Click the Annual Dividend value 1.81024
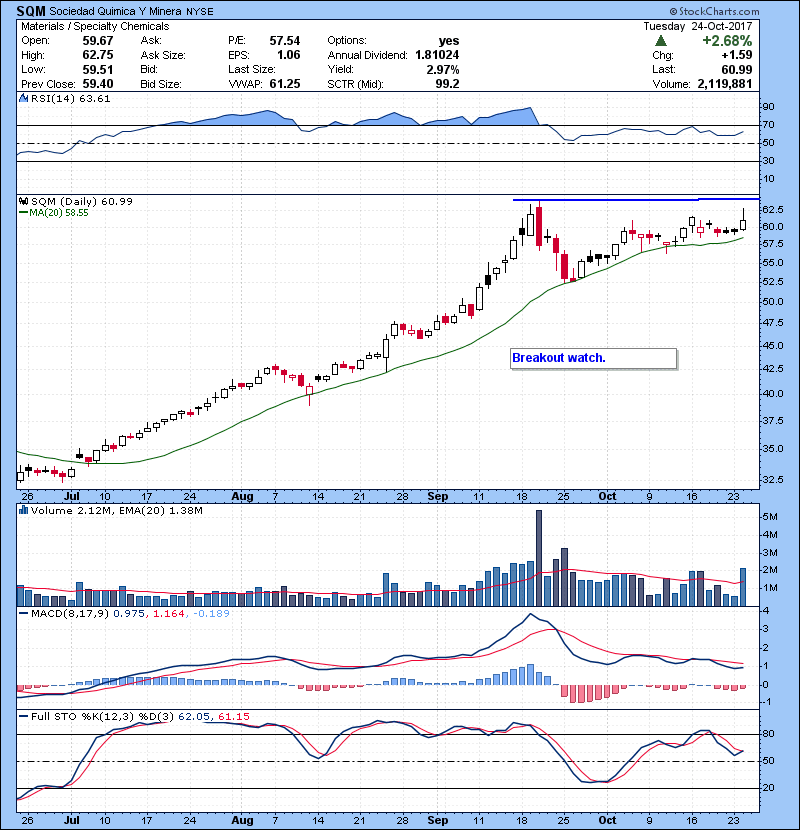800x830 pixels. coord(437,55)
